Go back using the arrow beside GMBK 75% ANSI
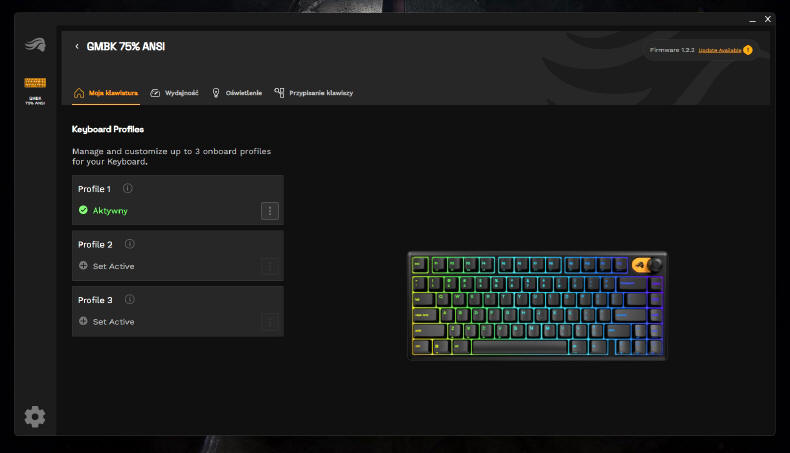 [x=77, y=46]
